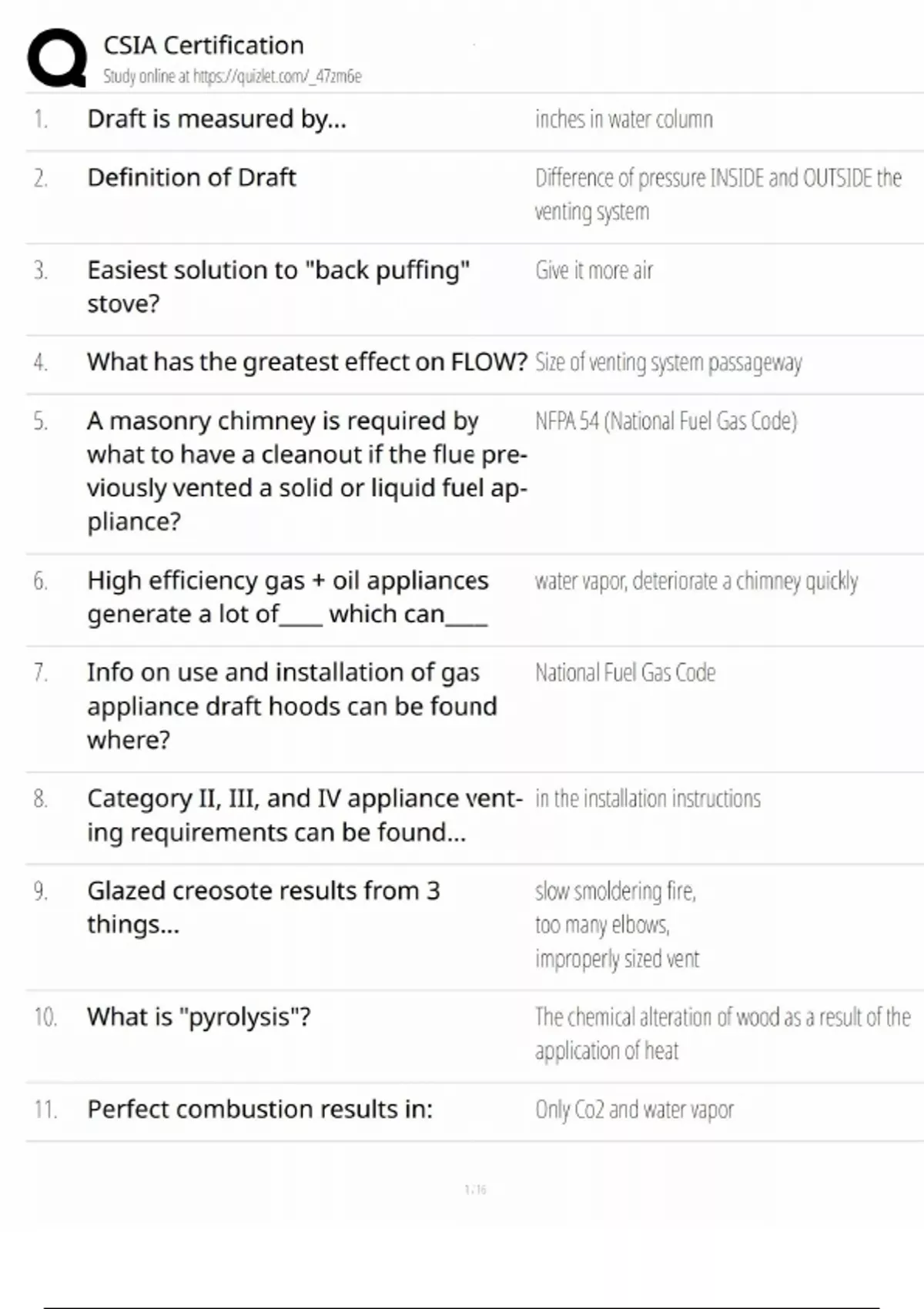This screenshot has width=924, height=1309.
Task: Click 'Only Co2 and water vapor' answer
Action: click(634, 1110)
